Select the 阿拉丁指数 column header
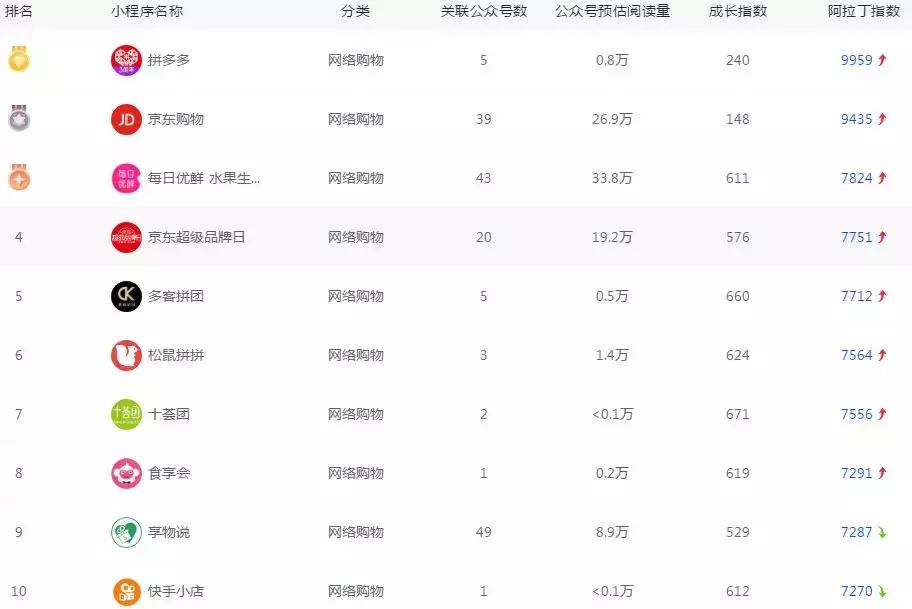This screenshot has width=912, height=609. [862, 12]
